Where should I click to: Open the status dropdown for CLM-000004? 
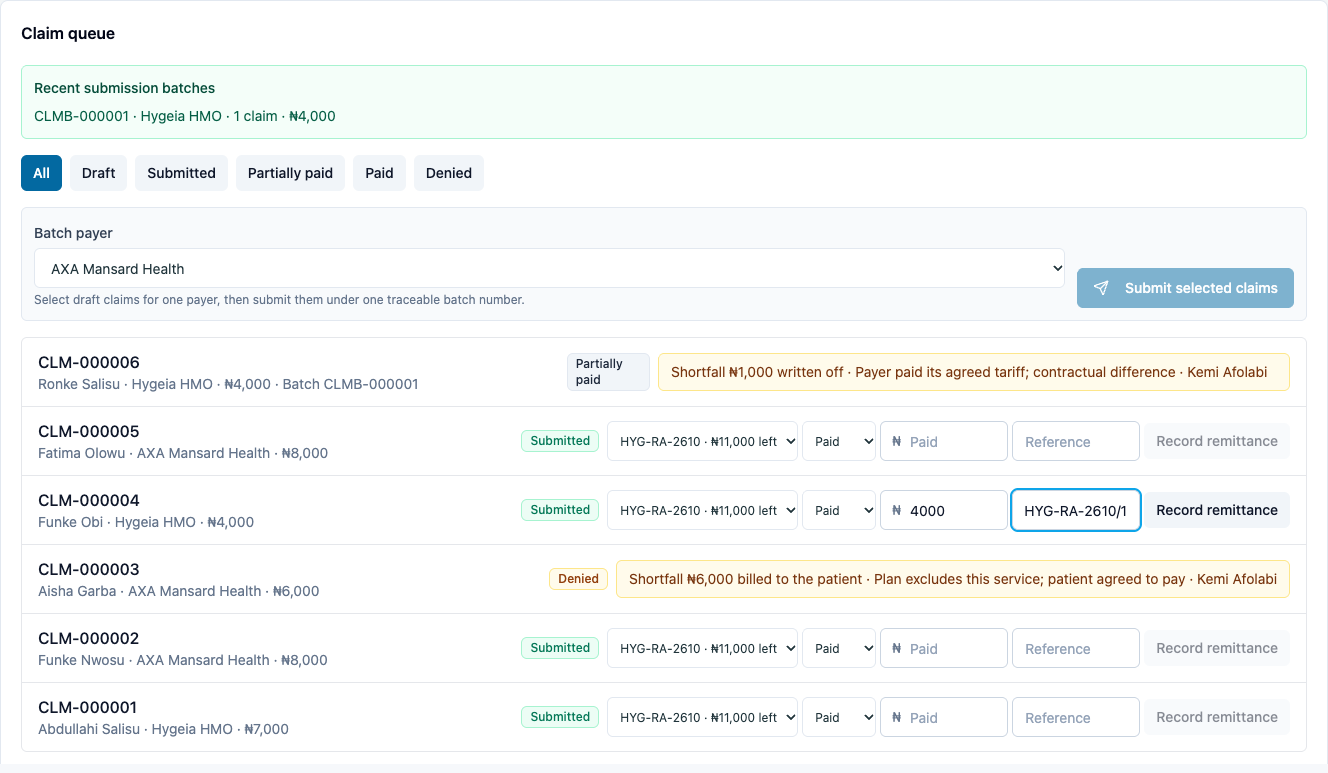839,510
